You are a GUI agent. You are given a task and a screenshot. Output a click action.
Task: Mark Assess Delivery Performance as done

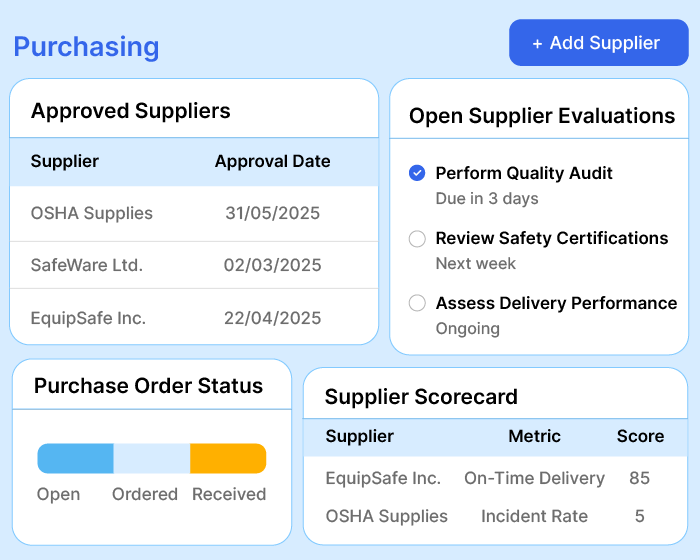417,303
